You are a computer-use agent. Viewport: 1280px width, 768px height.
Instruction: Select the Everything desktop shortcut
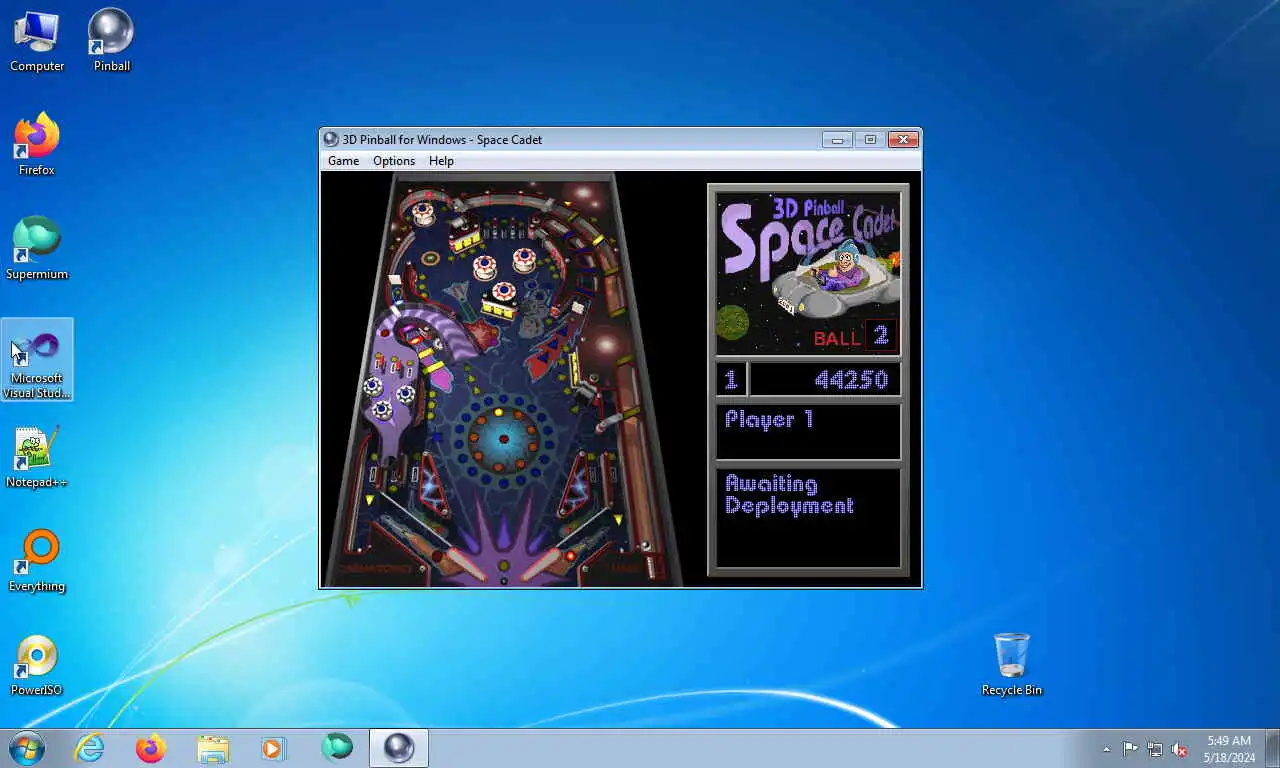37,562
